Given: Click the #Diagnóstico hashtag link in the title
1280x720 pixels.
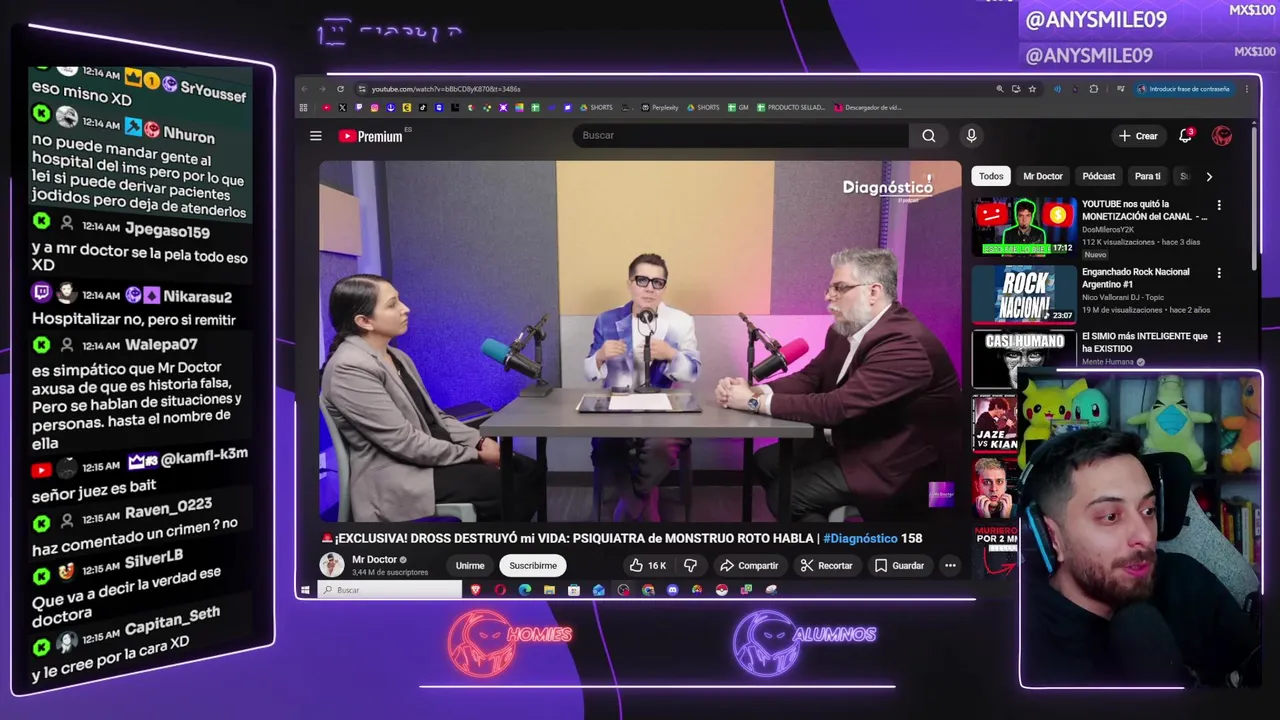Looking at the screenshot, I should point(860,538).
